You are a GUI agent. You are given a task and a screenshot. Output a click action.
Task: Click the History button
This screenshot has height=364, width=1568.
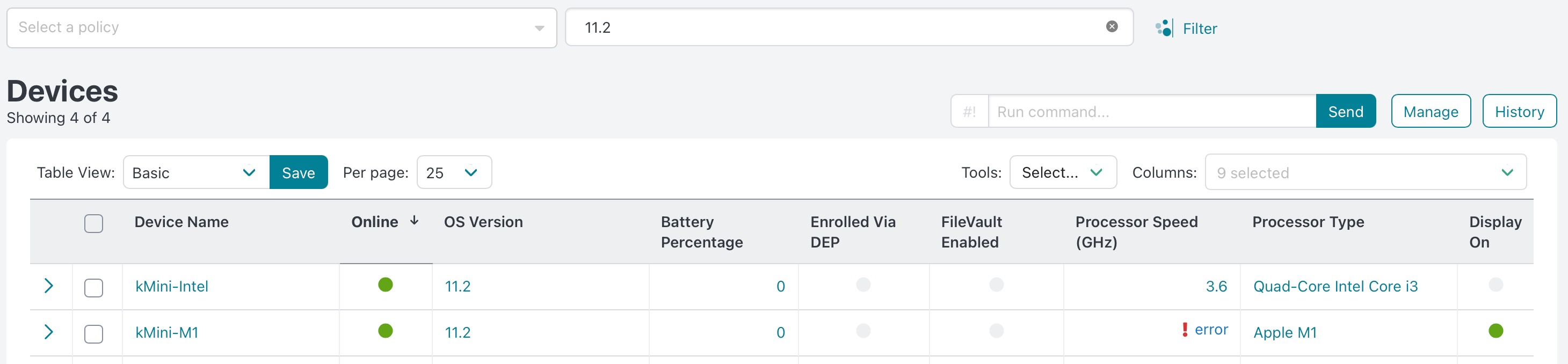point(1519,111)
